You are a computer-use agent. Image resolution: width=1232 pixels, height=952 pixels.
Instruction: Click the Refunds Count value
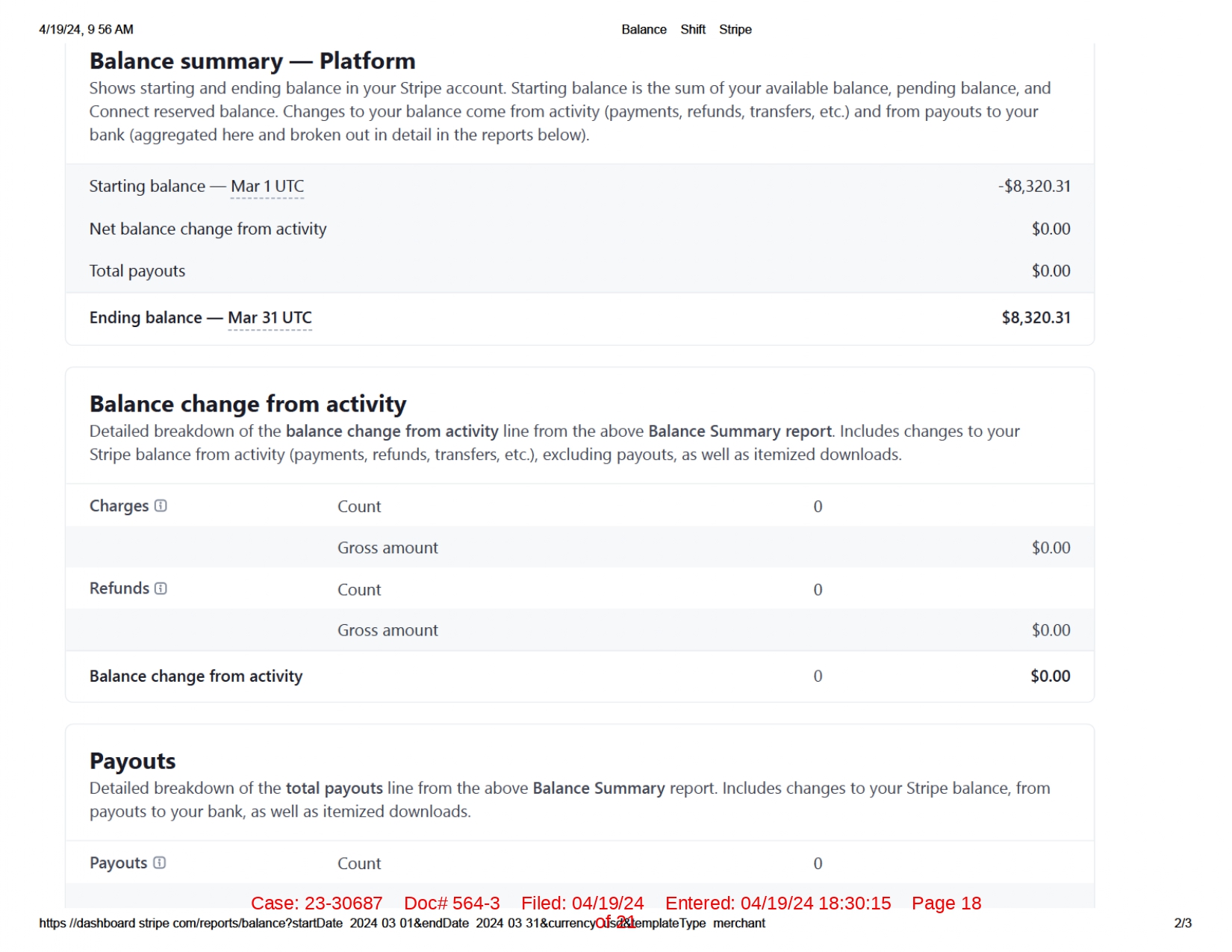pos(817,589)
